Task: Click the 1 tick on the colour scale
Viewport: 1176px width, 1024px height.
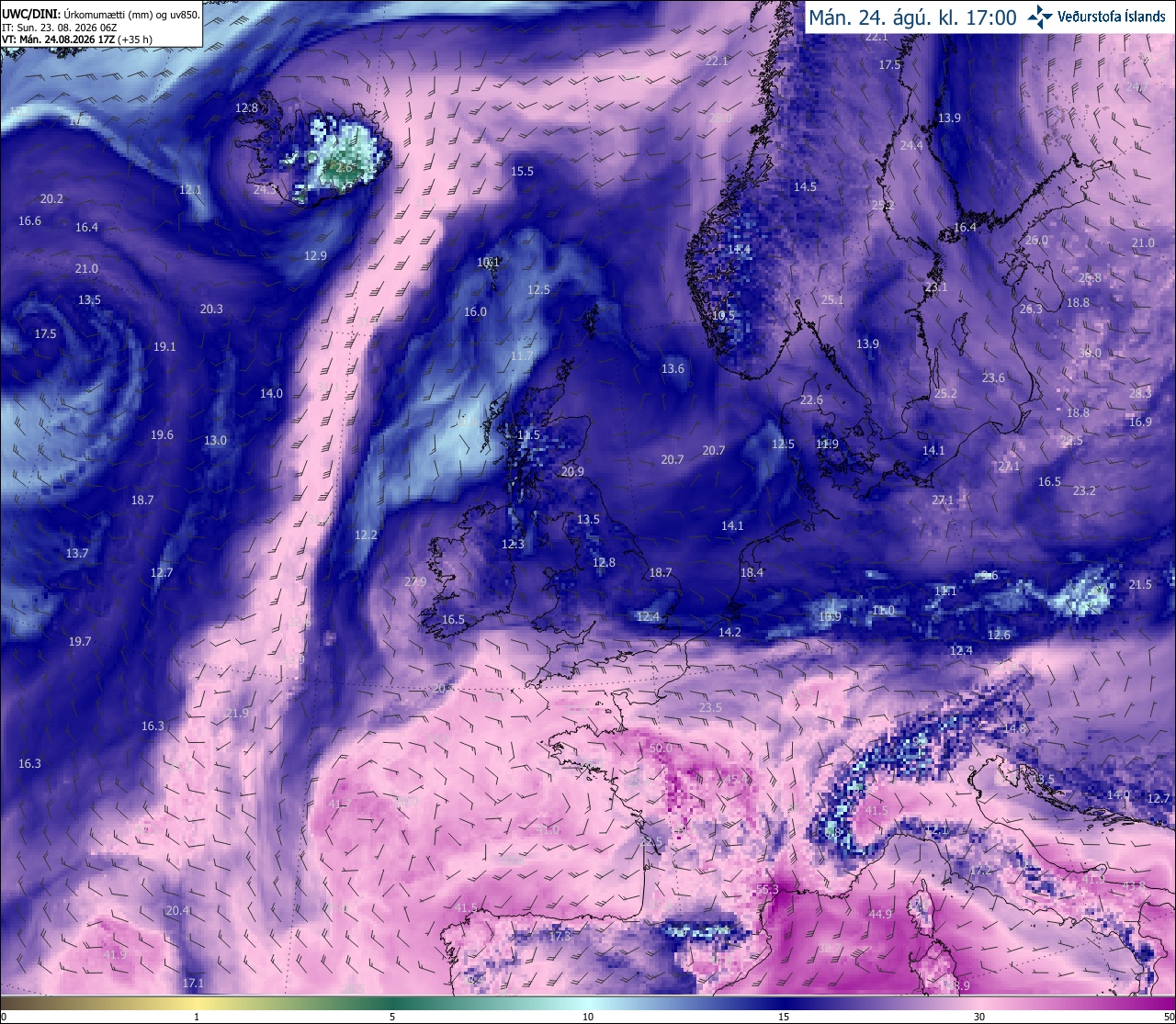Action: (x=197, y=1016)
